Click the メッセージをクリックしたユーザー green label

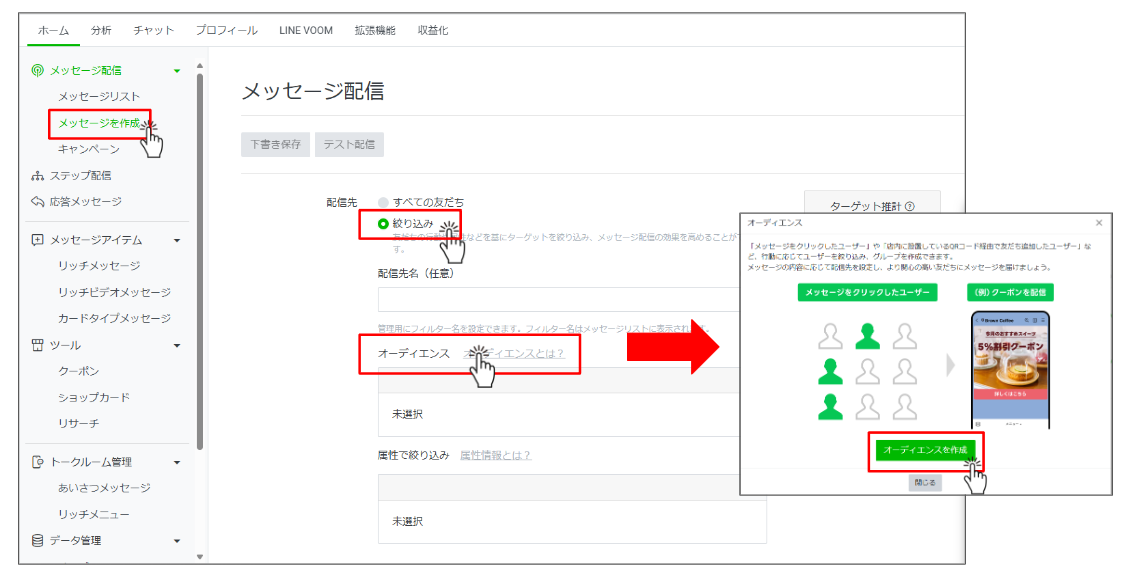coord(867,293)
